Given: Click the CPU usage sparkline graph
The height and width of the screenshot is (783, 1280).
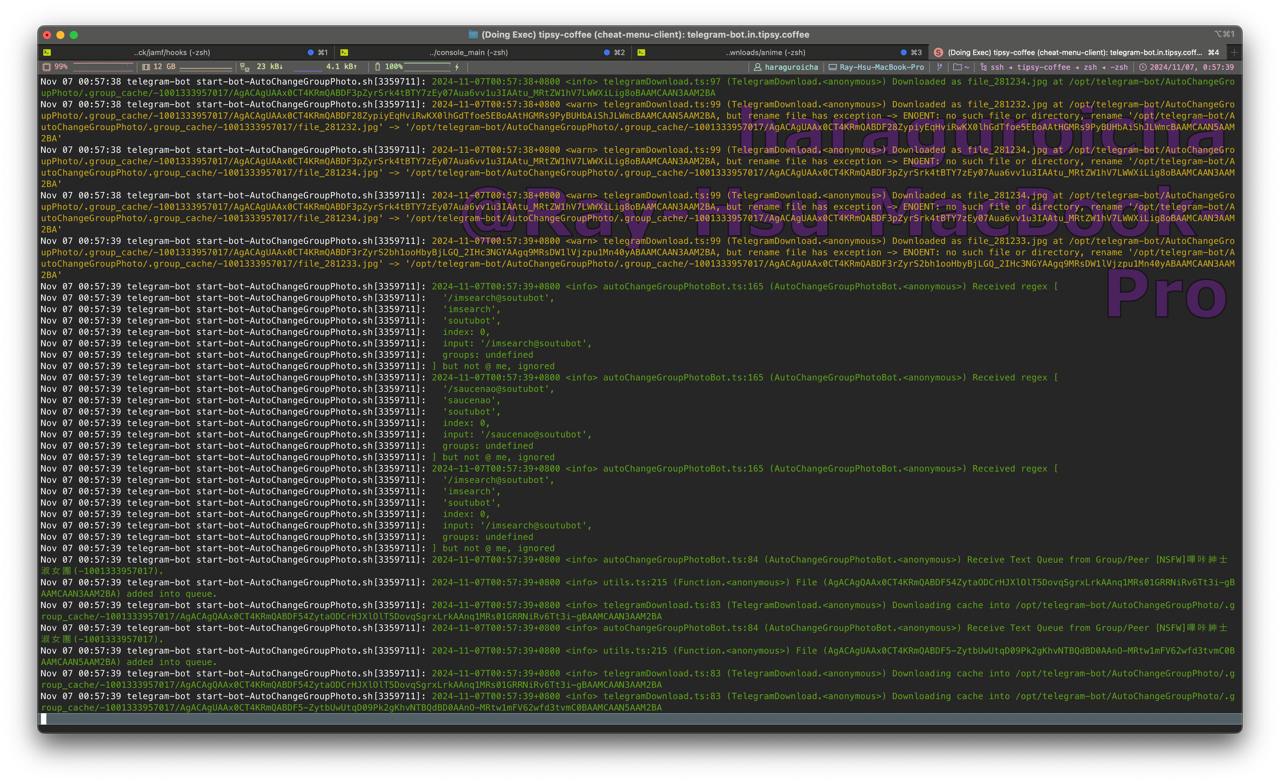Looking at the screenshot, I should [102, 67].
